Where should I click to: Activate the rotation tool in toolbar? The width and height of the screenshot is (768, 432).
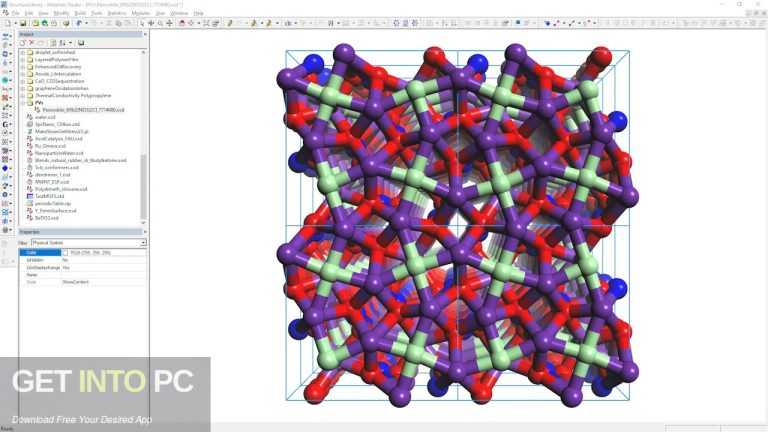tap(151, 23)
